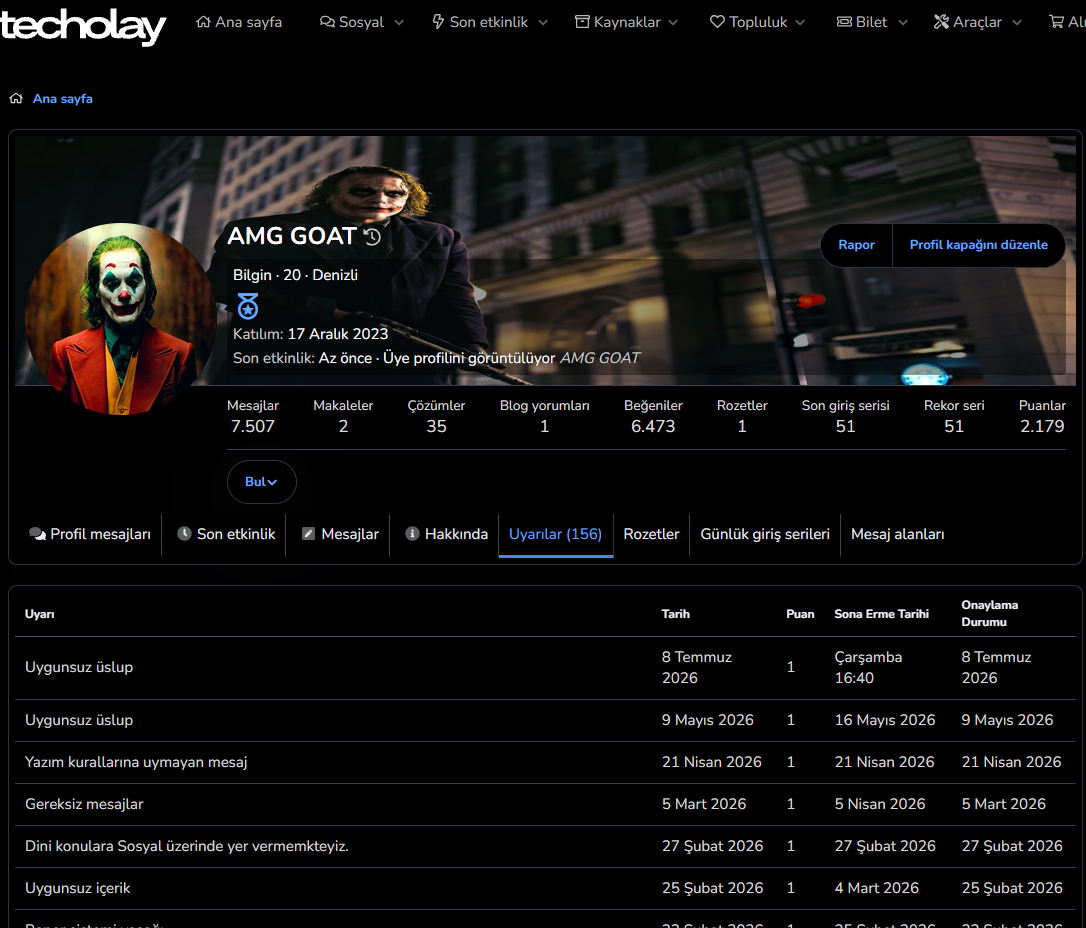This screenshot has height=928, width=1086.
Task: Open the Günlük giriş serileri tab
Action: (x=765, y=534)
